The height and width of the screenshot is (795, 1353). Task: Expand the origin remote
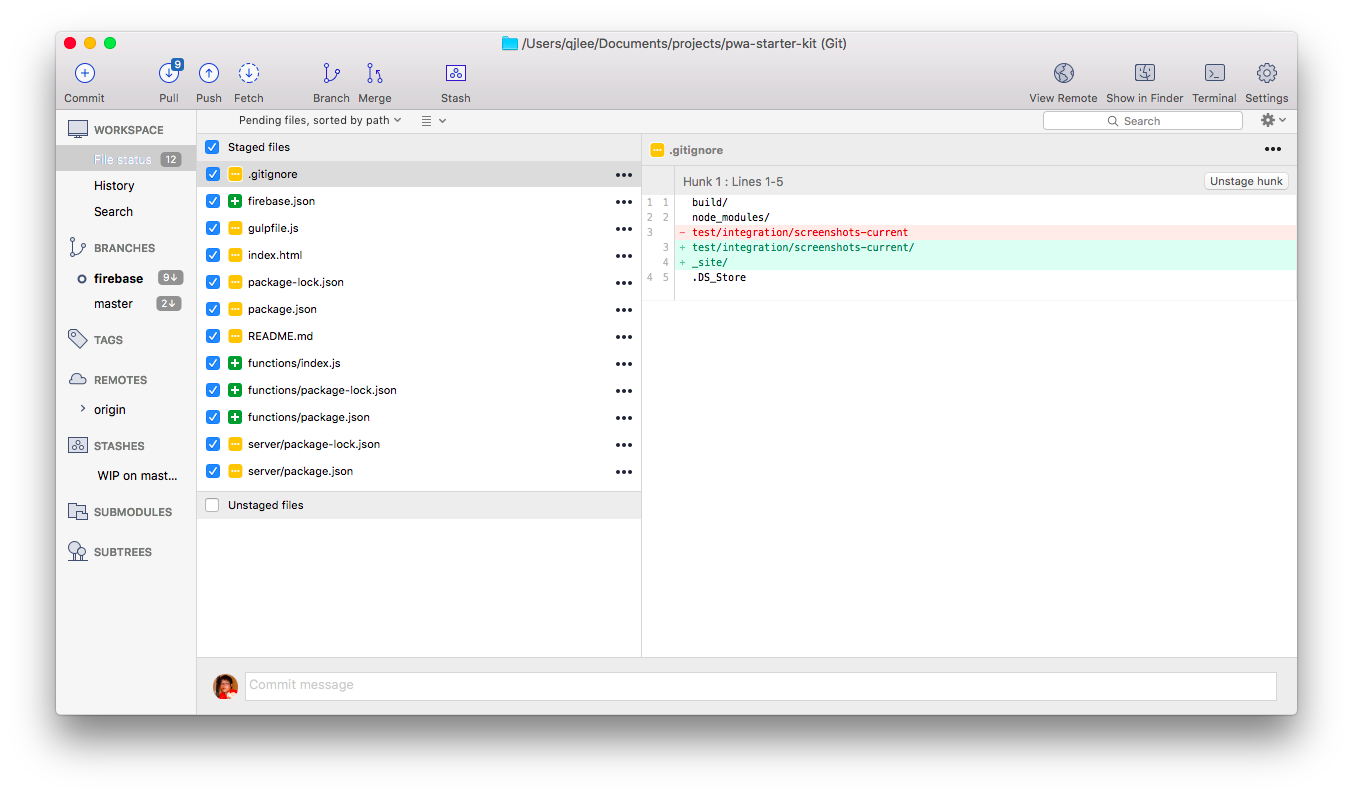tap(83, 409)
